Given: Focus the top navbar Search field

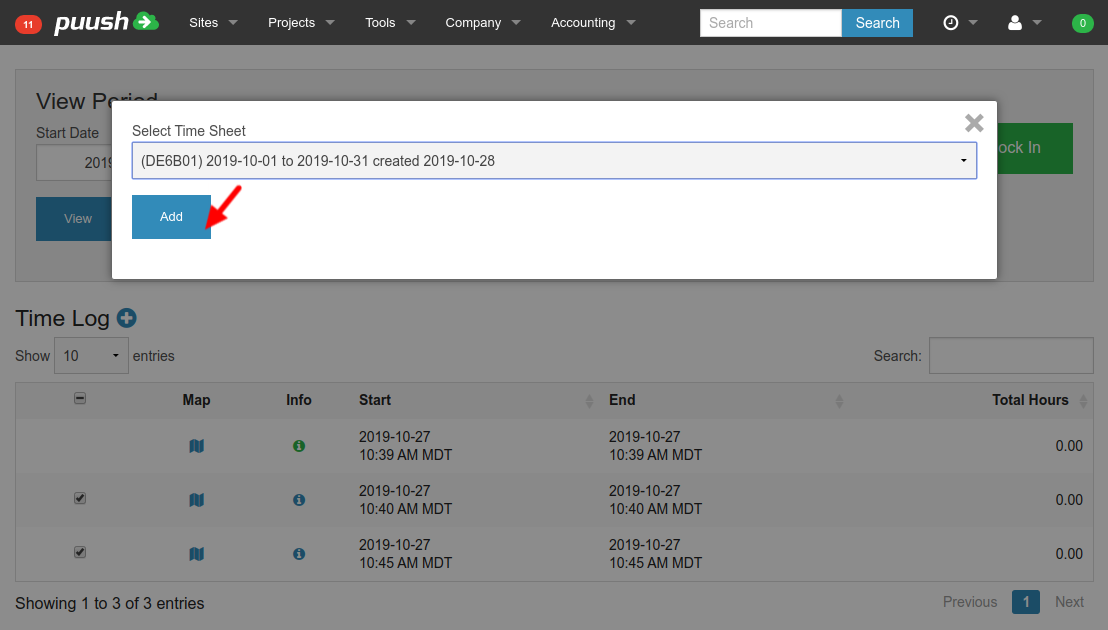Looking at the screenshot, I should coord(770,23).
